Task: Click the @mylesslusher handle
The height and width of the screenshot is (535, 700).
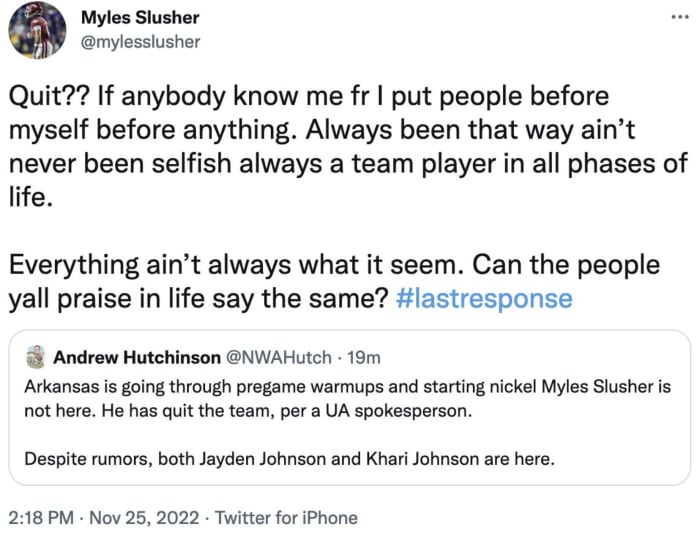Action: pos(140,42)
